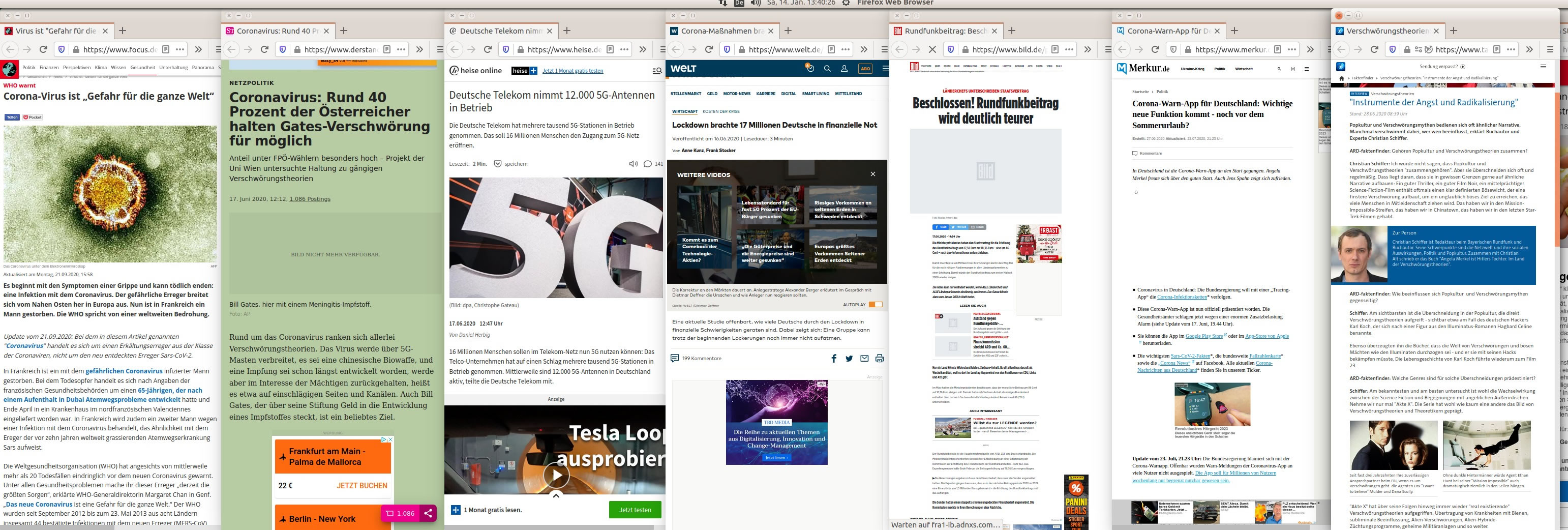Open WELT user account icon
The height and width of the screenshot is (530, 1568).
(x=845, y=68)
